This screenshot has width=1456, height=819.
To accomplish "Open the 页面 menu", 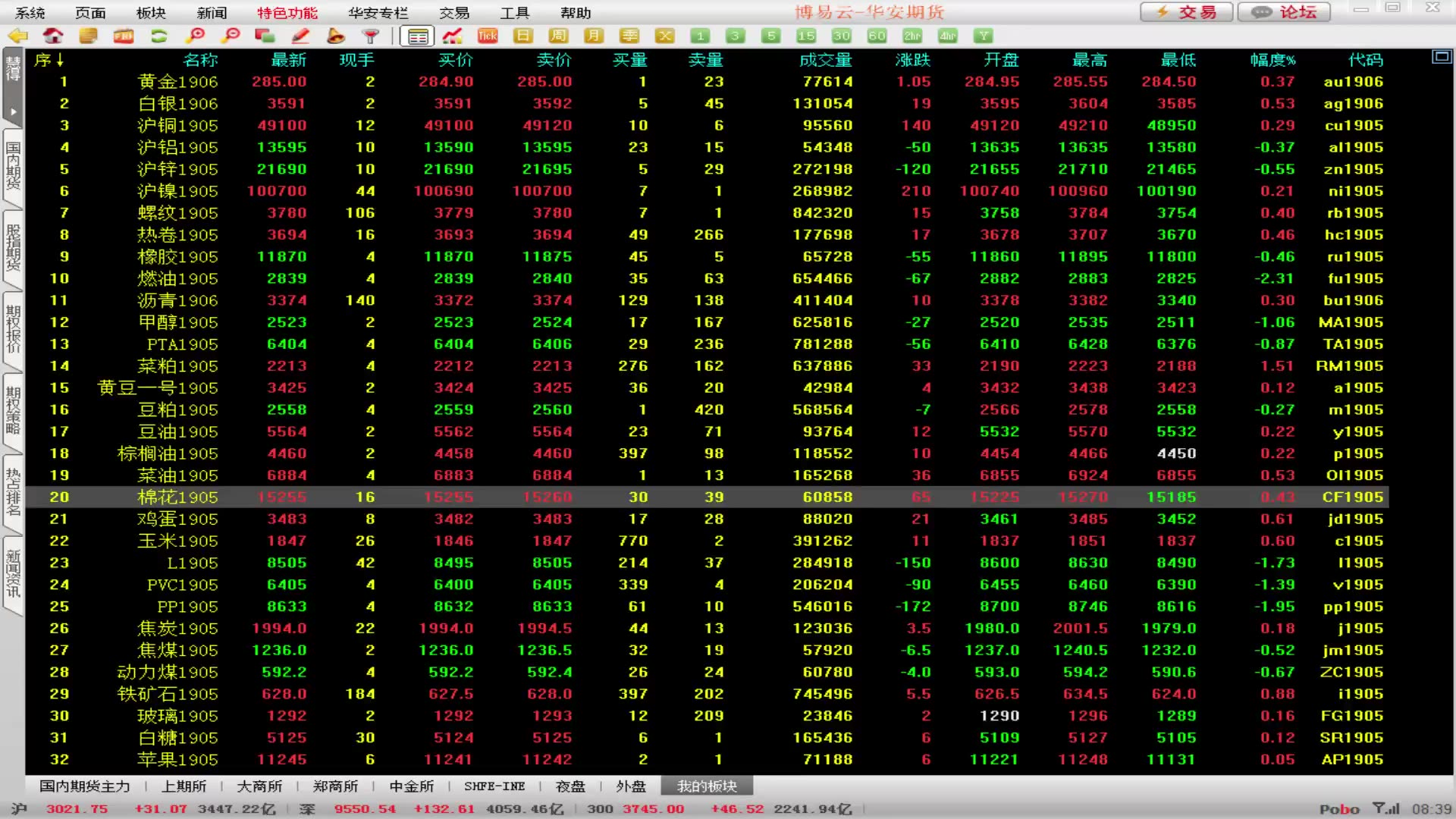I will [x=90, y=13].
